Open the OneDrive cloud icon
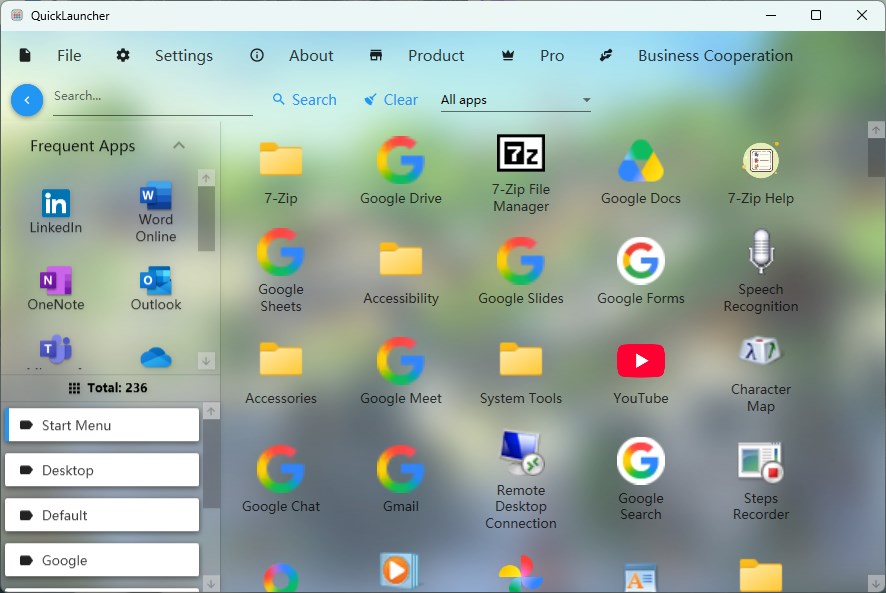Screen dimensions: 886x593 [x=155, y=358]
